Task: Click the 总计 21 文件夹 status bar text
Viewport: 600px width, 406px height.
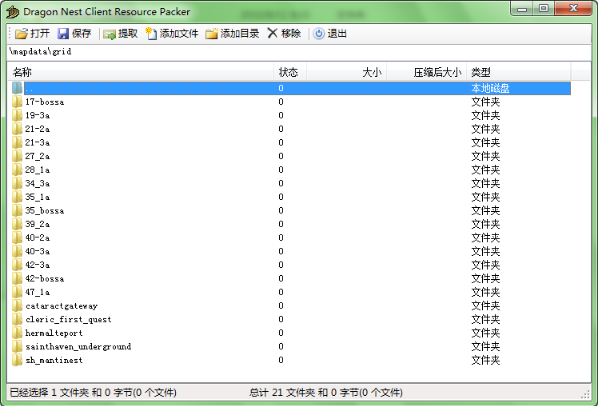Action: 326,393
